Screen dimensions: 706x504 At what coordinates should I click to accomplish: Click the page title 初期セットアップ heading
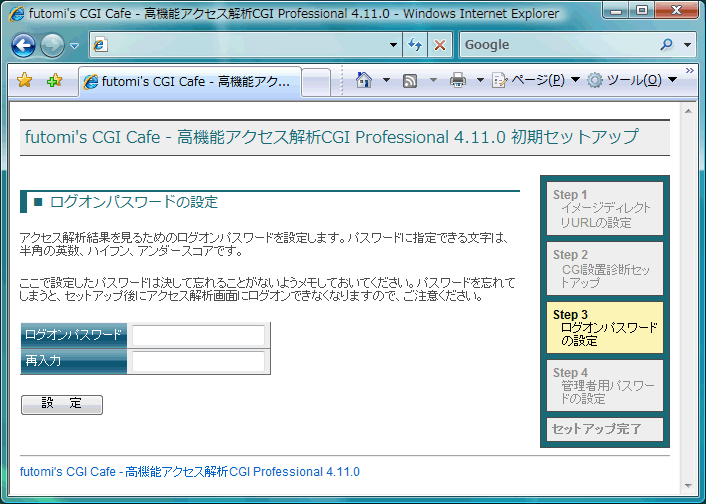coord(331,137)
